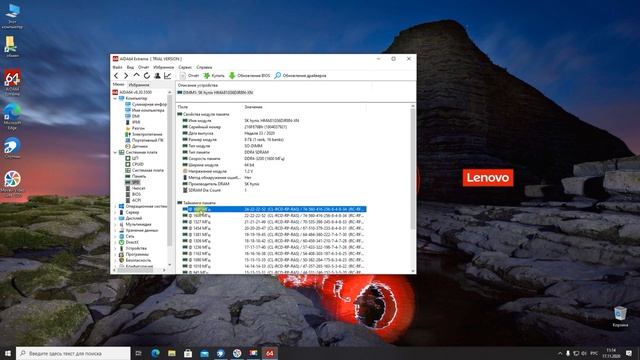Open the Корзина recycle bin icon
The height and width of the screenshot is (360, 640).
(x=620, y=317)
